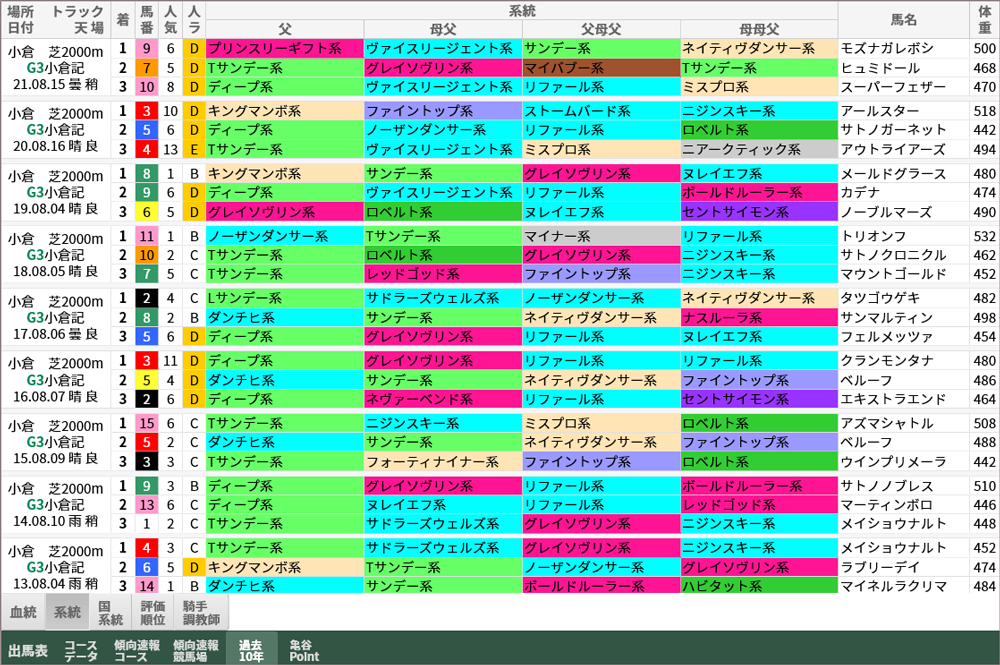Click horse name サトノノブレス
The width and height of the screenshot is (1000, 665).
tap(886, 486)
